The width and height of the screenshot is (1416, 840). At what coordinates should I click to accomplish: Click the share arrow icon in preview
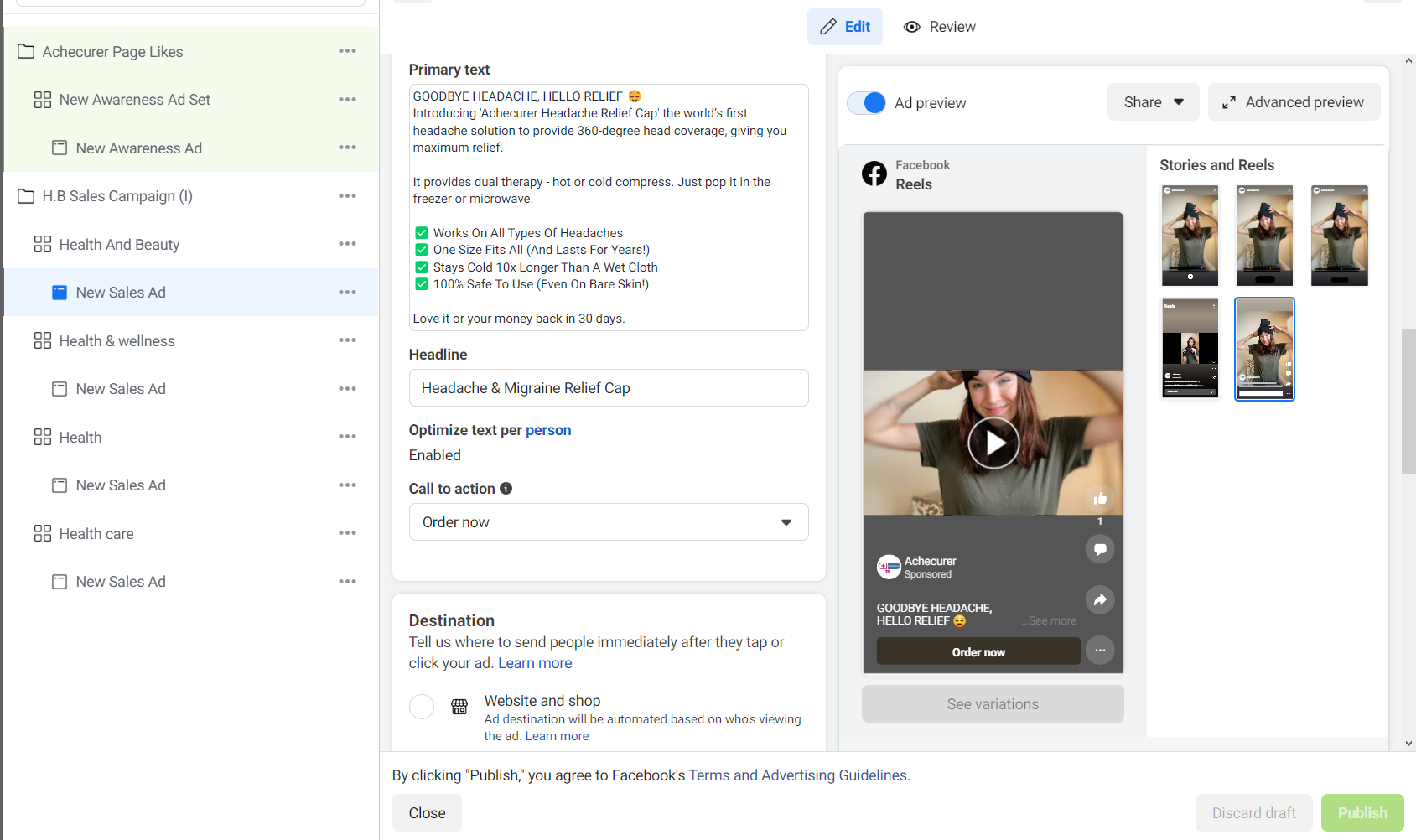point(1100,599)
